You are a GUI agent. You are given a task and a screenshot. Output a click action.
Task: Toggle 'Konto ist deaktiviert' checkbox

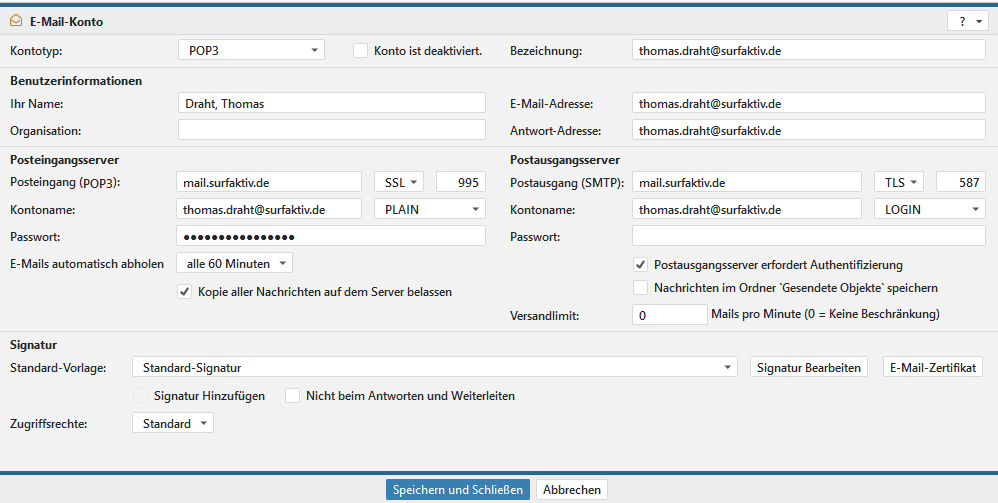[361, 50]
